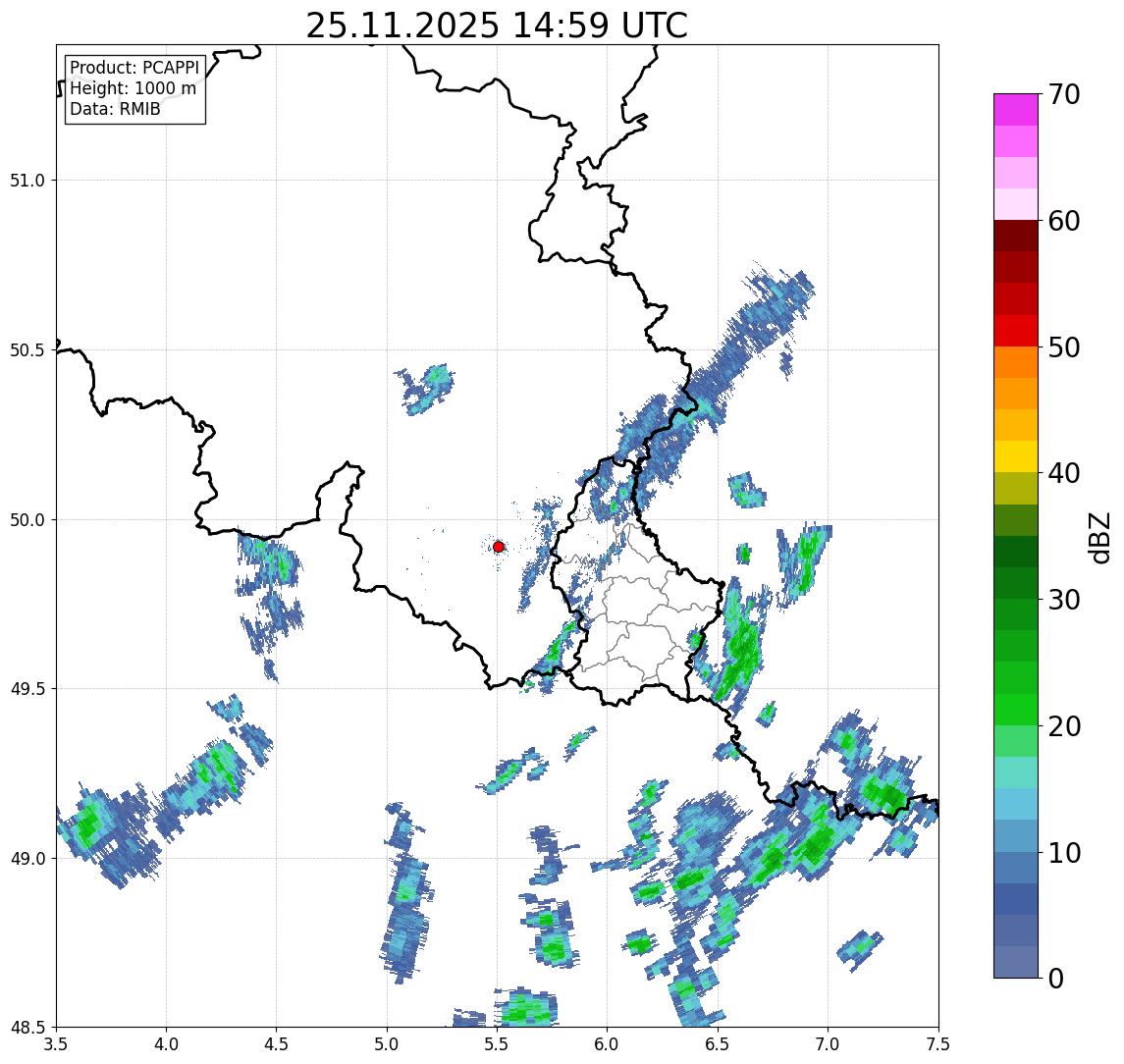1124x1064 pixels.
Task: Click the colorbar tick label 40
Action: pyautogui.click(x=1064, y=473)
